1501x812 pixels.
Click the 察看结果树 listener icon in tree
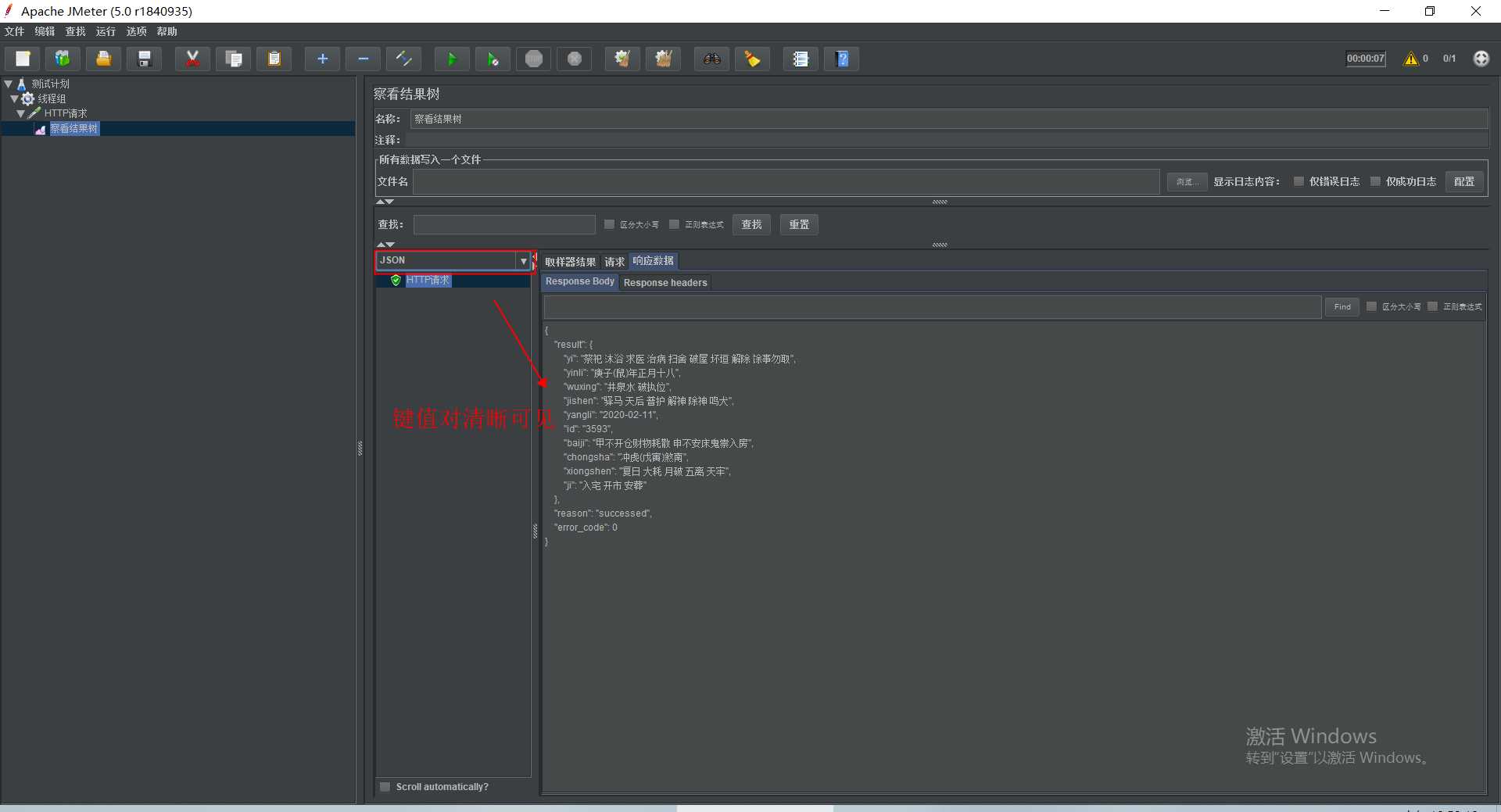coord(40,129)
